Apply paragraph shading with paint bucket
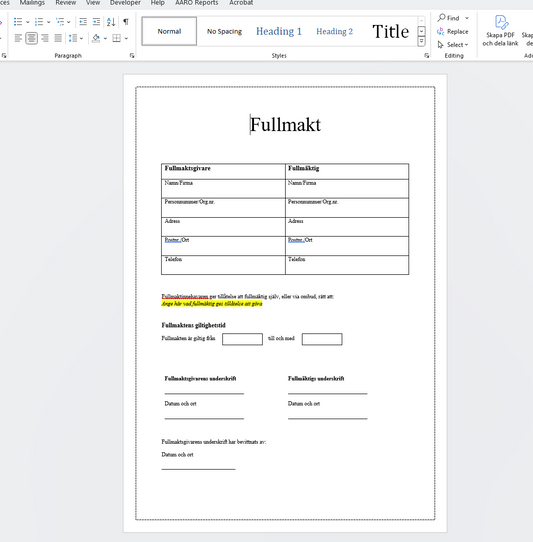This screenshot has height=542, width=533. (96, 38)
